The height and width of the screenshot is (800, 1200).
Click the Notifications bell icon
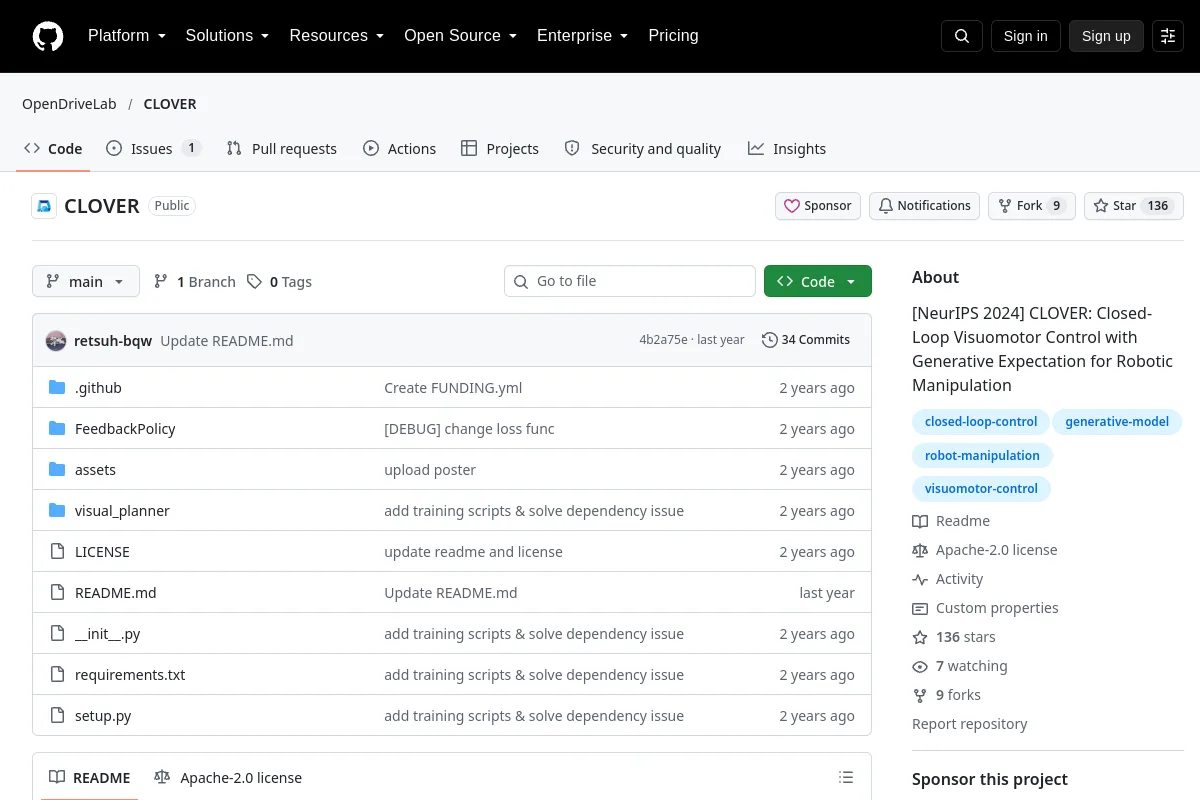tap(886, 206)
